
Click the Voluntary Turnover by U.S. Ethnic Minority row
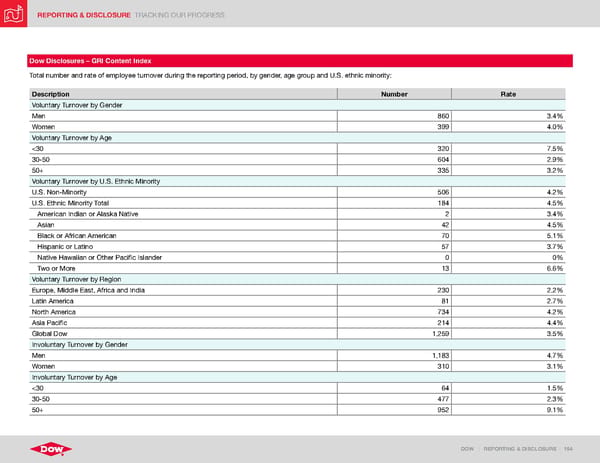(297, 181)
